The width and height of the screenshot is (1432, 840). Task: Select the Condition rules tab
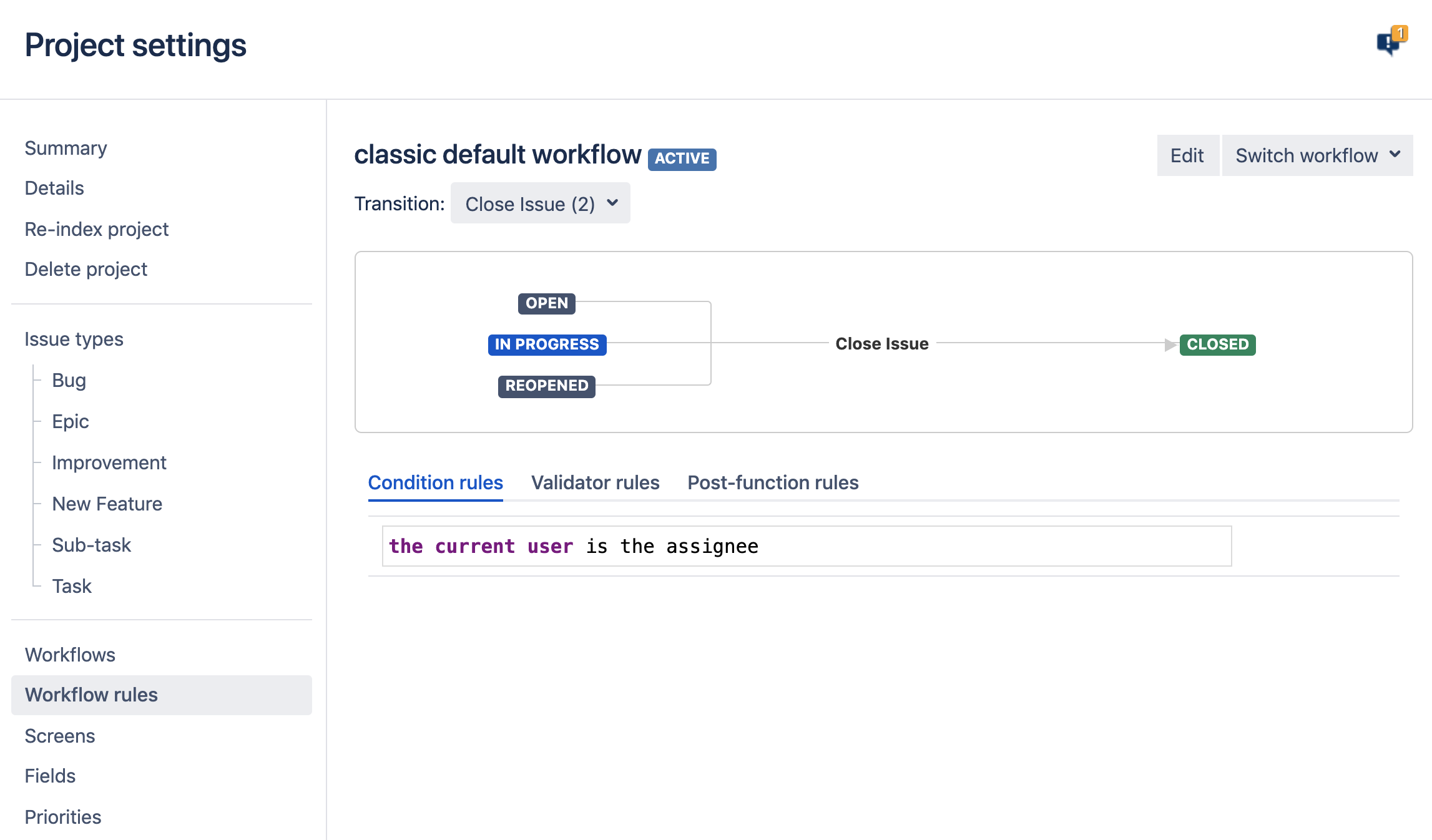pyautogui.click(x=435, y=482)
